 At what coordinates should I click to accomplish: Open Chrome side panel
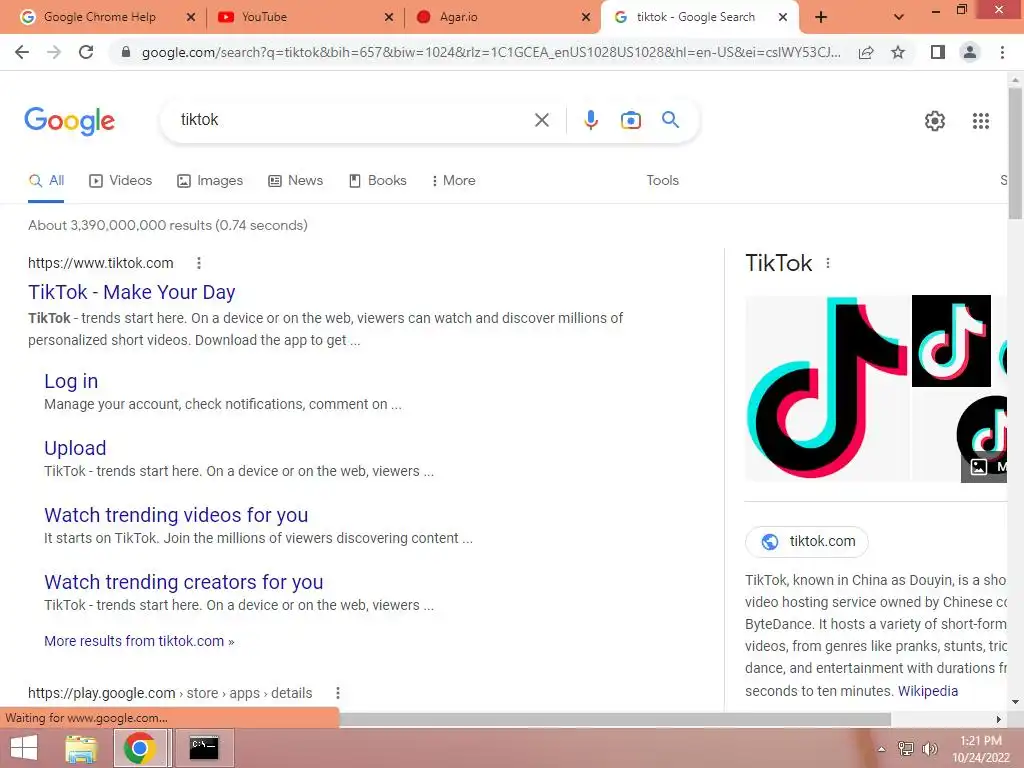tap(938, 52)
